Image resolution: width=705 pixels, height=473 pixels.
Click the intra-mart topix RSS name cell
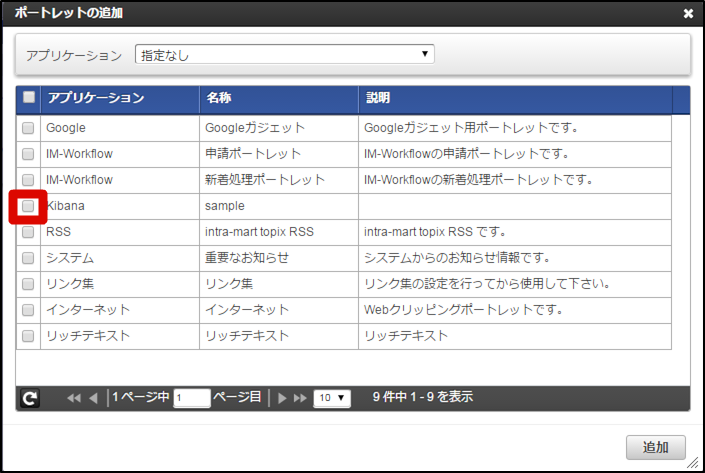tap(279, 232)
